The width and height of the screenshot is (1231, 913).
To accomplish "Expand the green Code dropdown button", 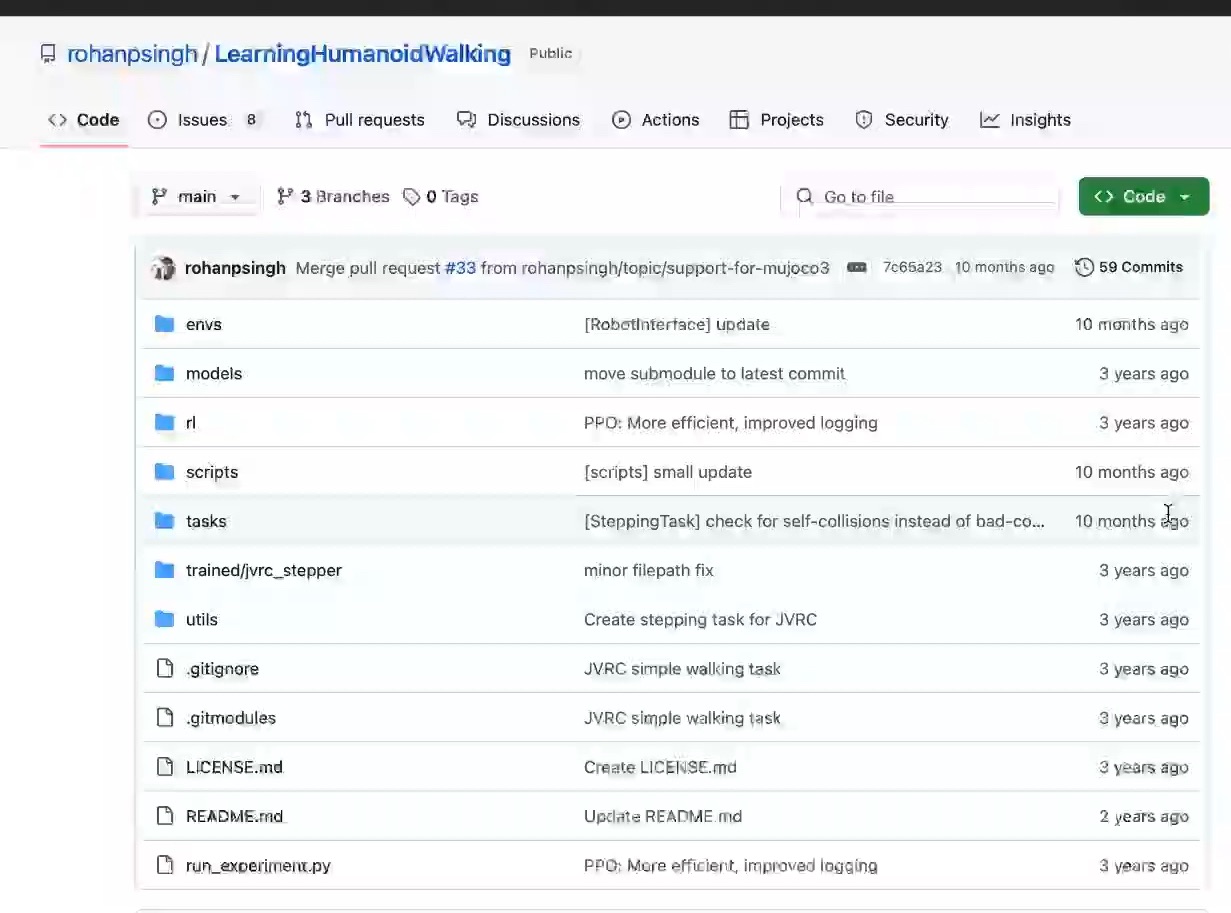I will [1143, 197].
